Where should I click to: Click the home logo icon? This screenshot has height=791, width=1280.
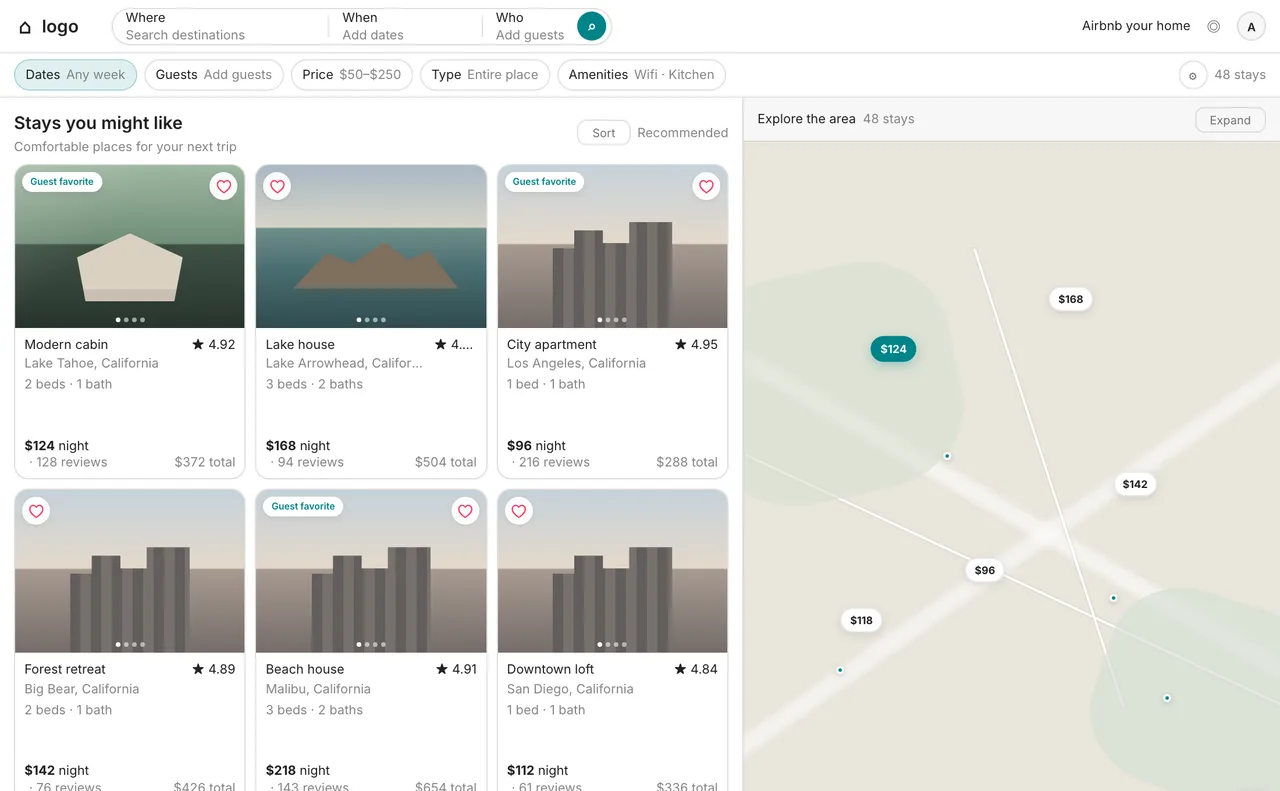tap(25, 28)
